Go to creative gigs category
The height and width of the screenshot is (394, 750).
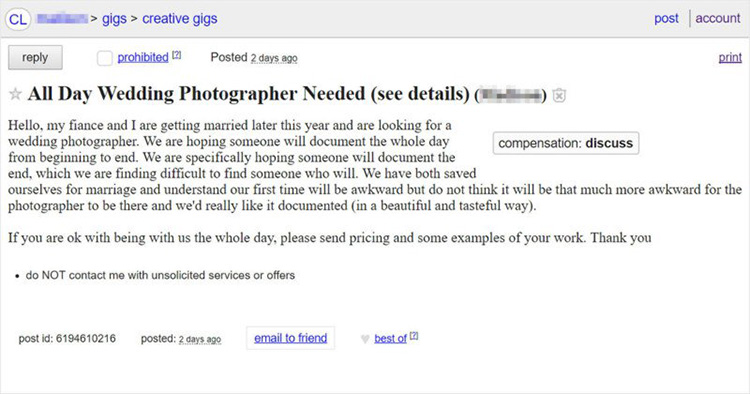(x=179, y=19)
